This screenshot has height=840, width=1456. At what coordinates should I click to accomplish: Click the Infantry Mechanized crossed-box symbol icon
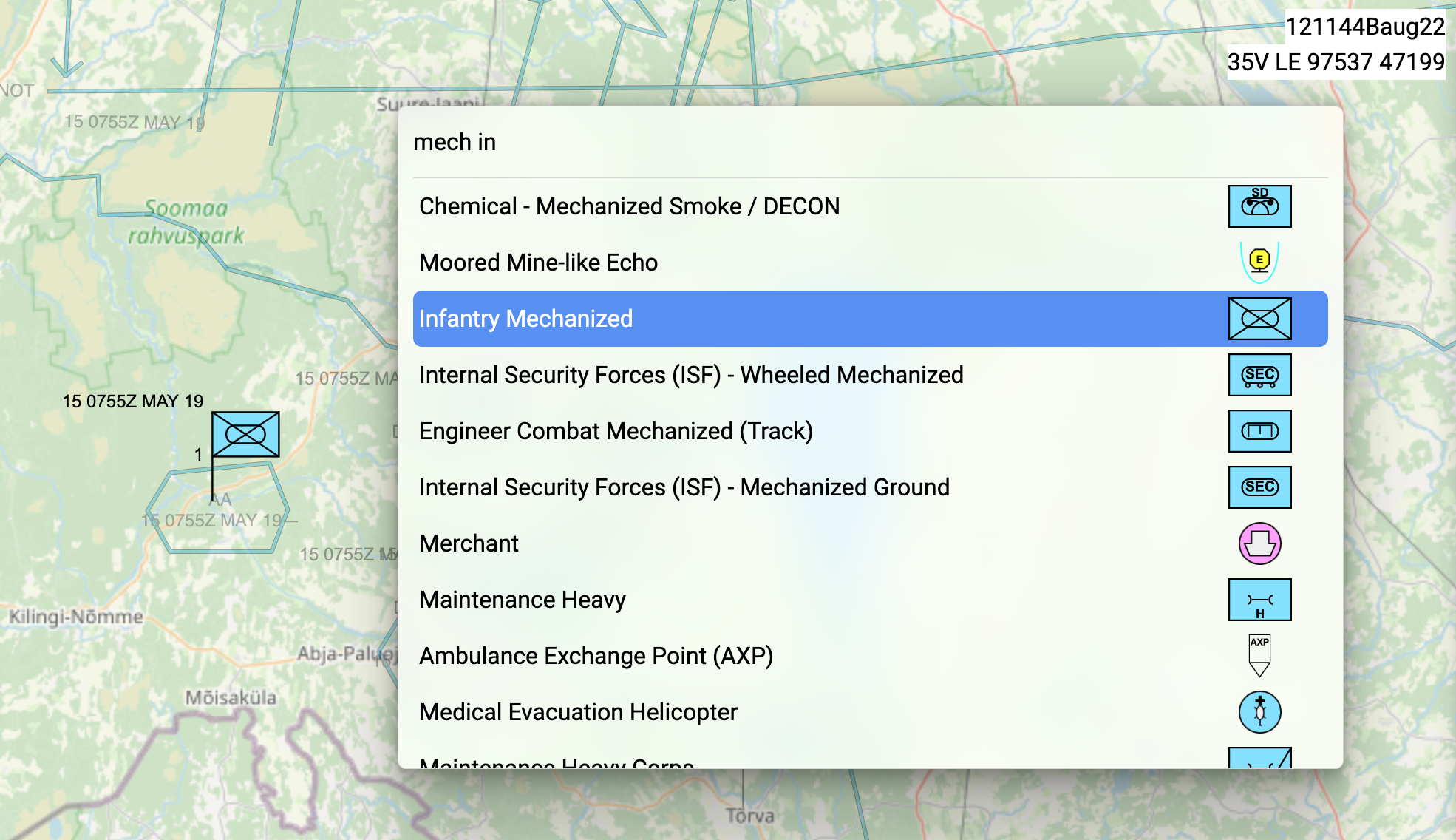tap(1259, 319)
